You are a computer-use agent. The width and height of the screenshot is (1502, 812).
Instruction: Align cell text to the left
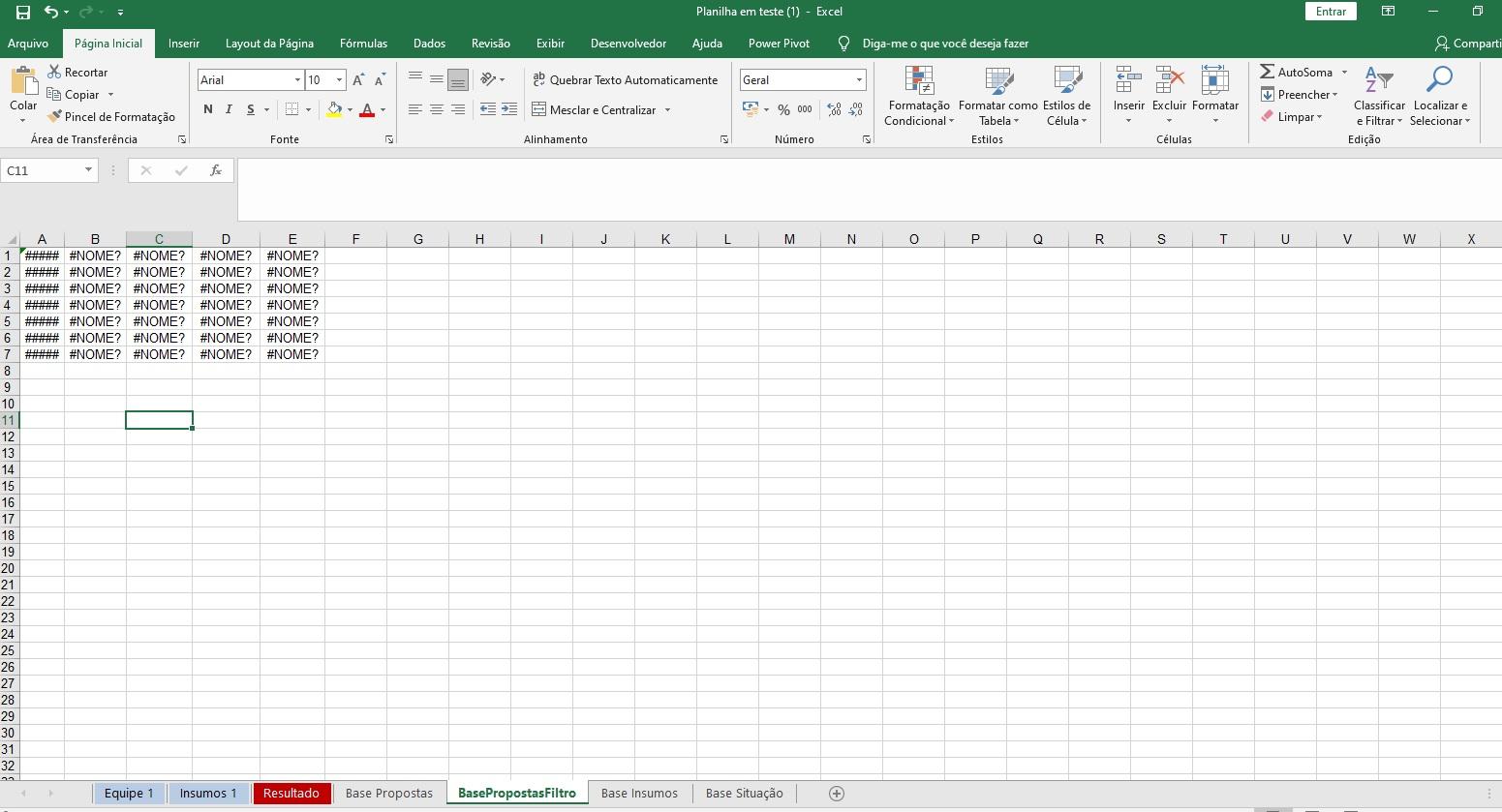click(x=415, y=109)
